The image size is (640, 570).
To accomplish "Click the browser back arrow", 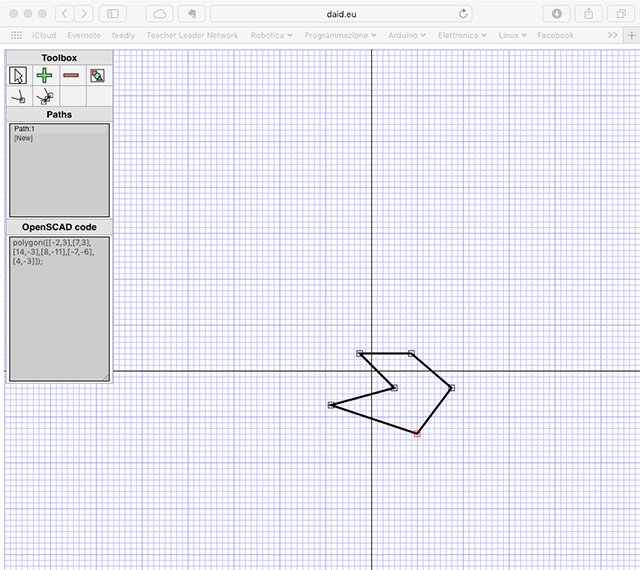I will coord(63,14).
